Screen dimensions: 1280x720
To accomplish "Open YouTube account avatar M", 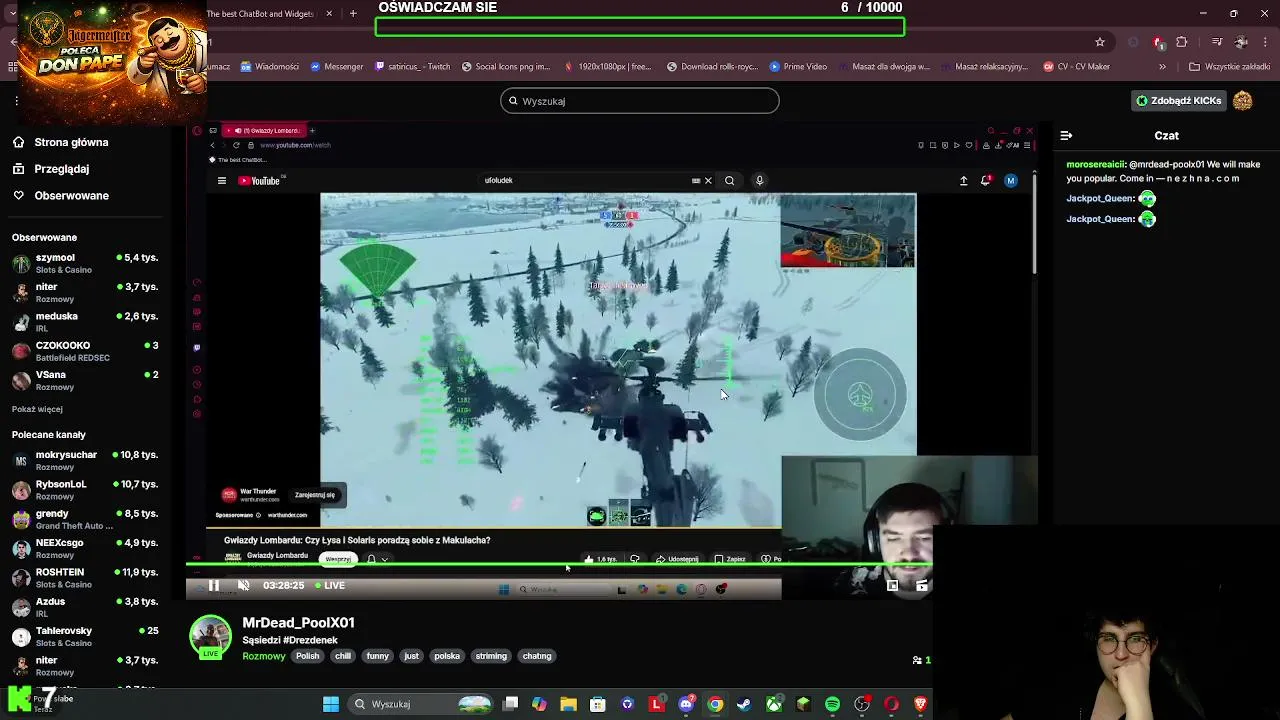I will tap(1010, 181).
